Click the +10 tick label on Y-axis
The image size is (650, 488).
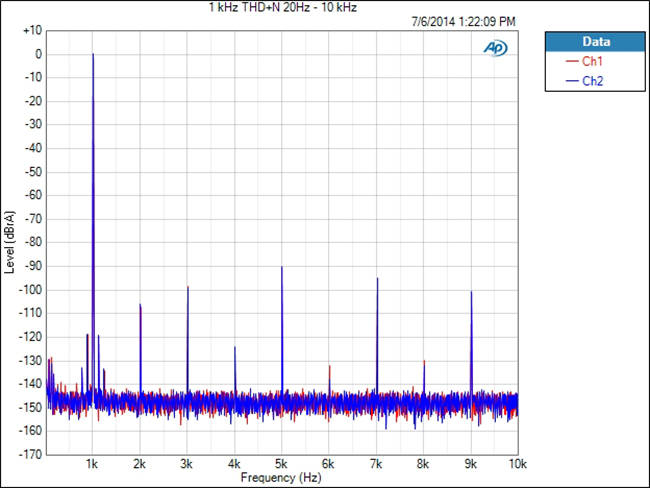[31, 31]
